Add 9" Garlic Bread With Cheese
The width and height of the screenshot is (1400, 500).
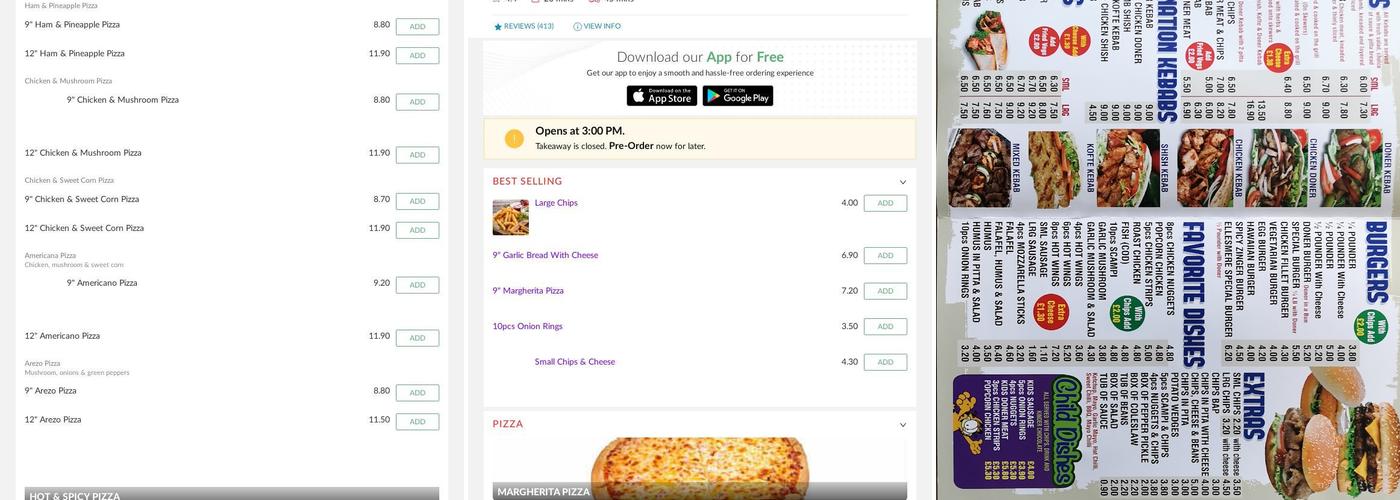click(x=885, y=255)
